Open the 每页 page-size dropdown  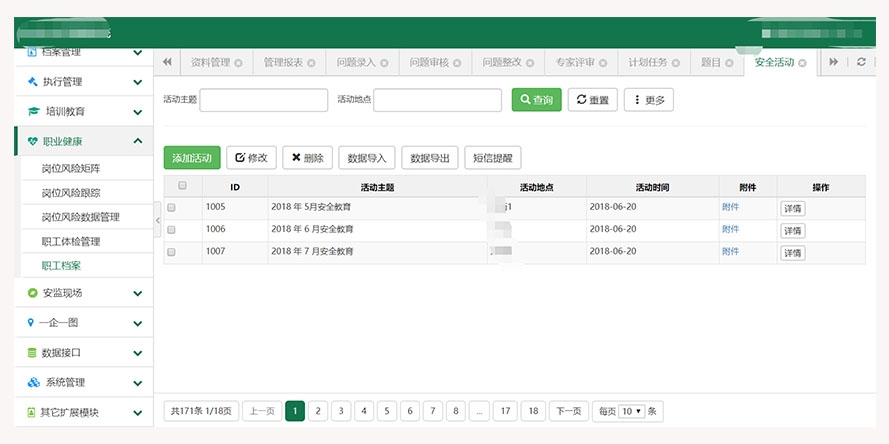(x=631, y=411)
